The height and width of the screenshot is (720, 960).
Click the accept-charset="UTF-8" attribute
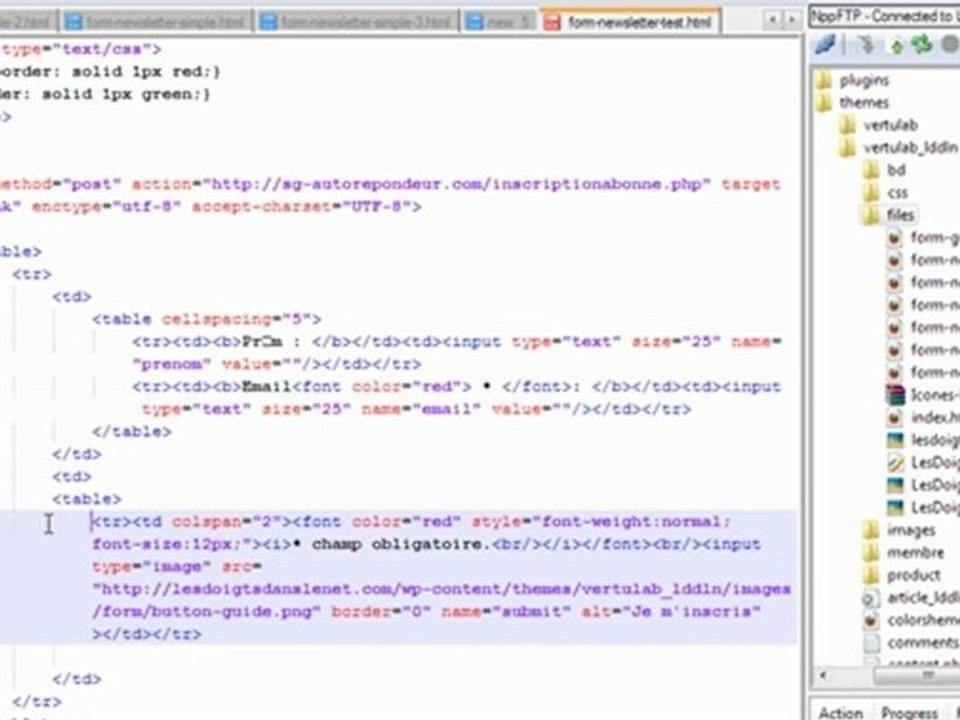[x=302, y=207]
